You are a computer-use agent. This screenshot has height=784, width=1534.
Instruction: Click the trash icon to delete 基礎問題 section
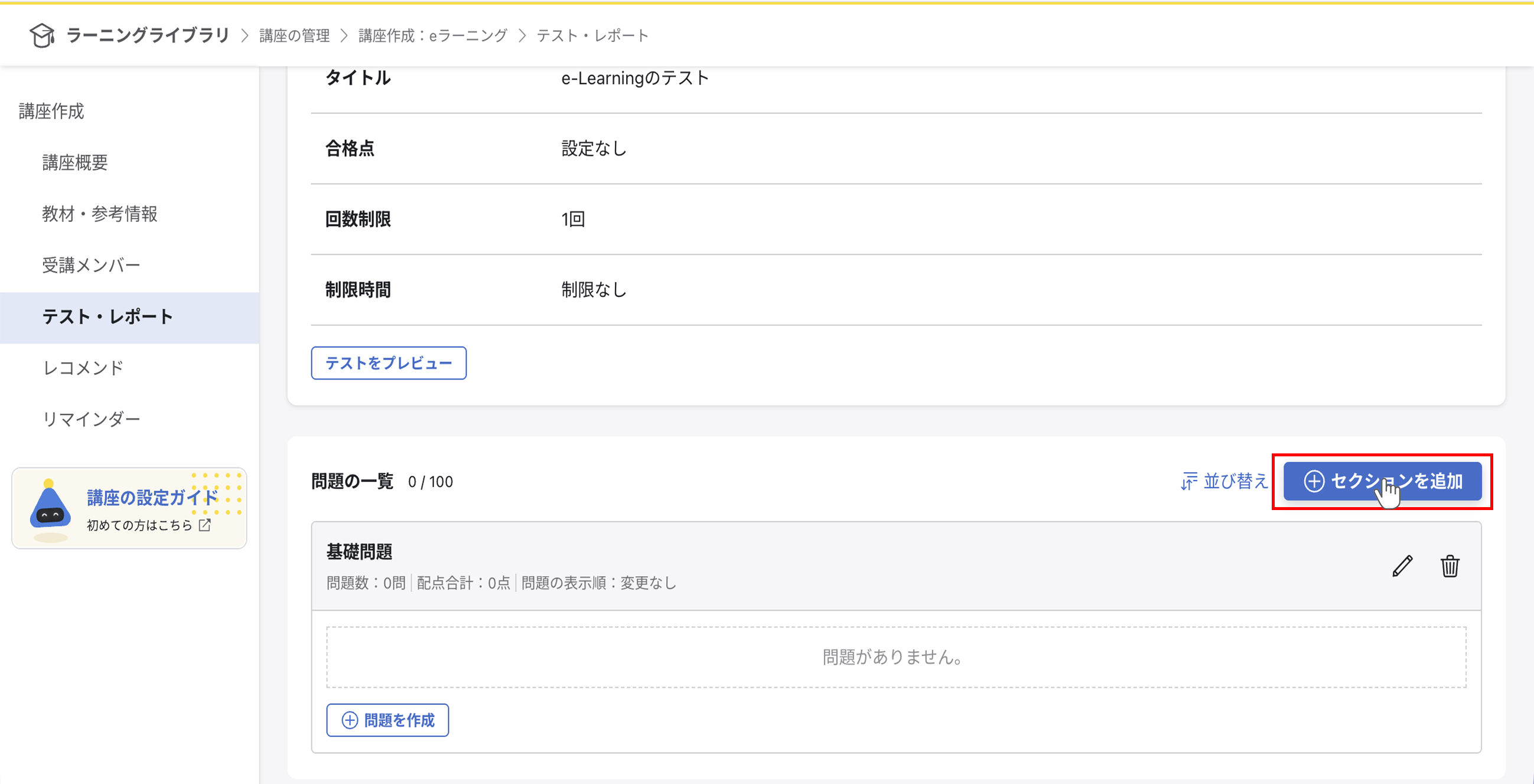1450,566
